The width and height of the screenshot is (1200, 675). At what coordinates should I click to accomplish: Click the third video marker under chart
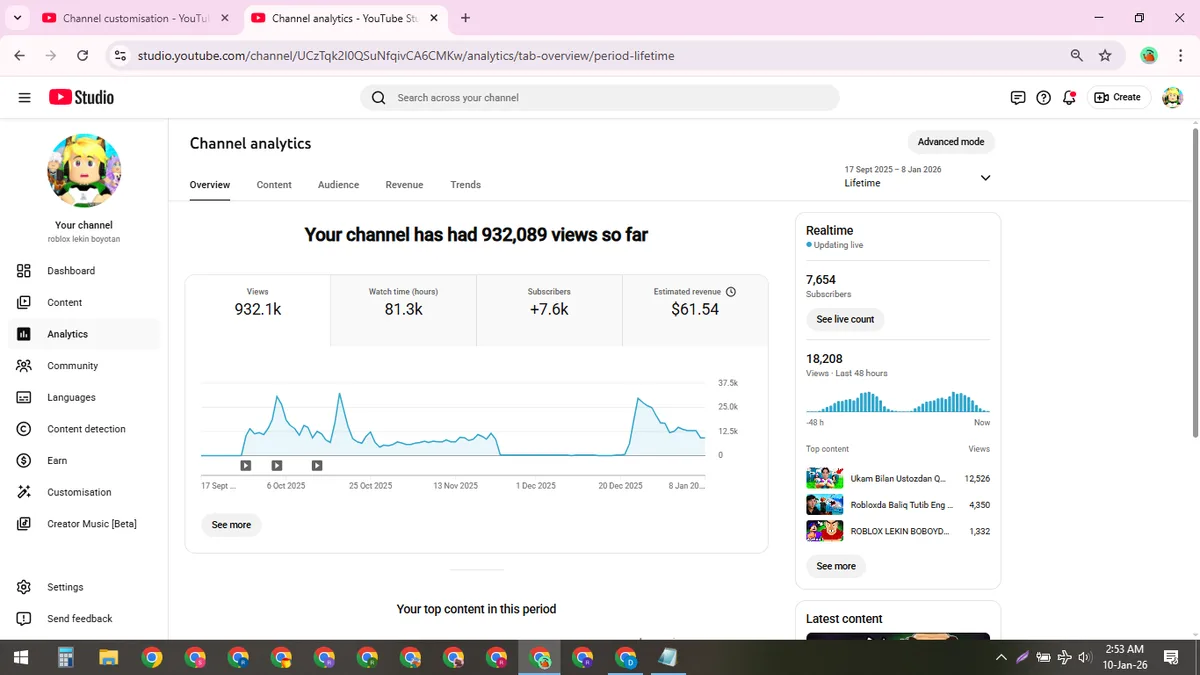[317, 465]
